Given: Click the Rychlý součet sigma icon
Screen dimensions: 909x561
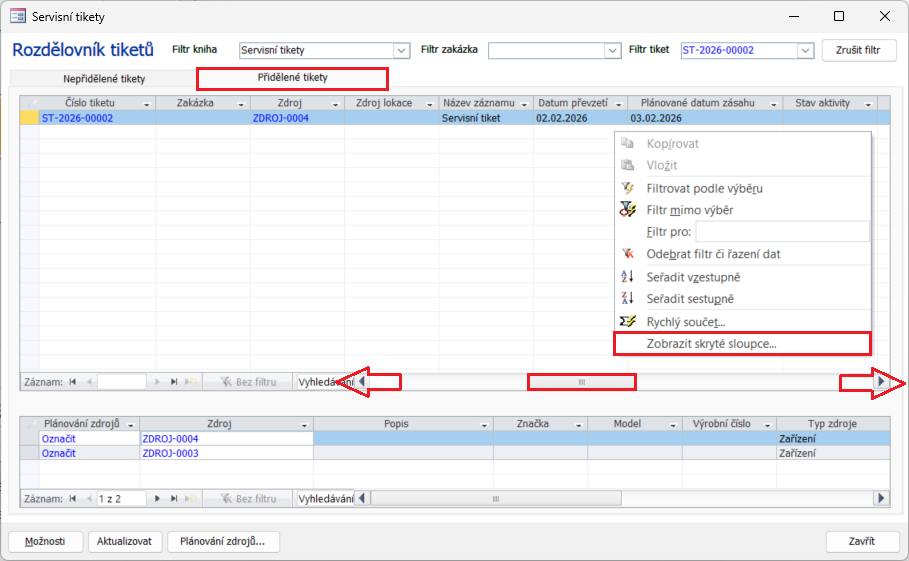Looking at the screenshot, I should 628,322.
